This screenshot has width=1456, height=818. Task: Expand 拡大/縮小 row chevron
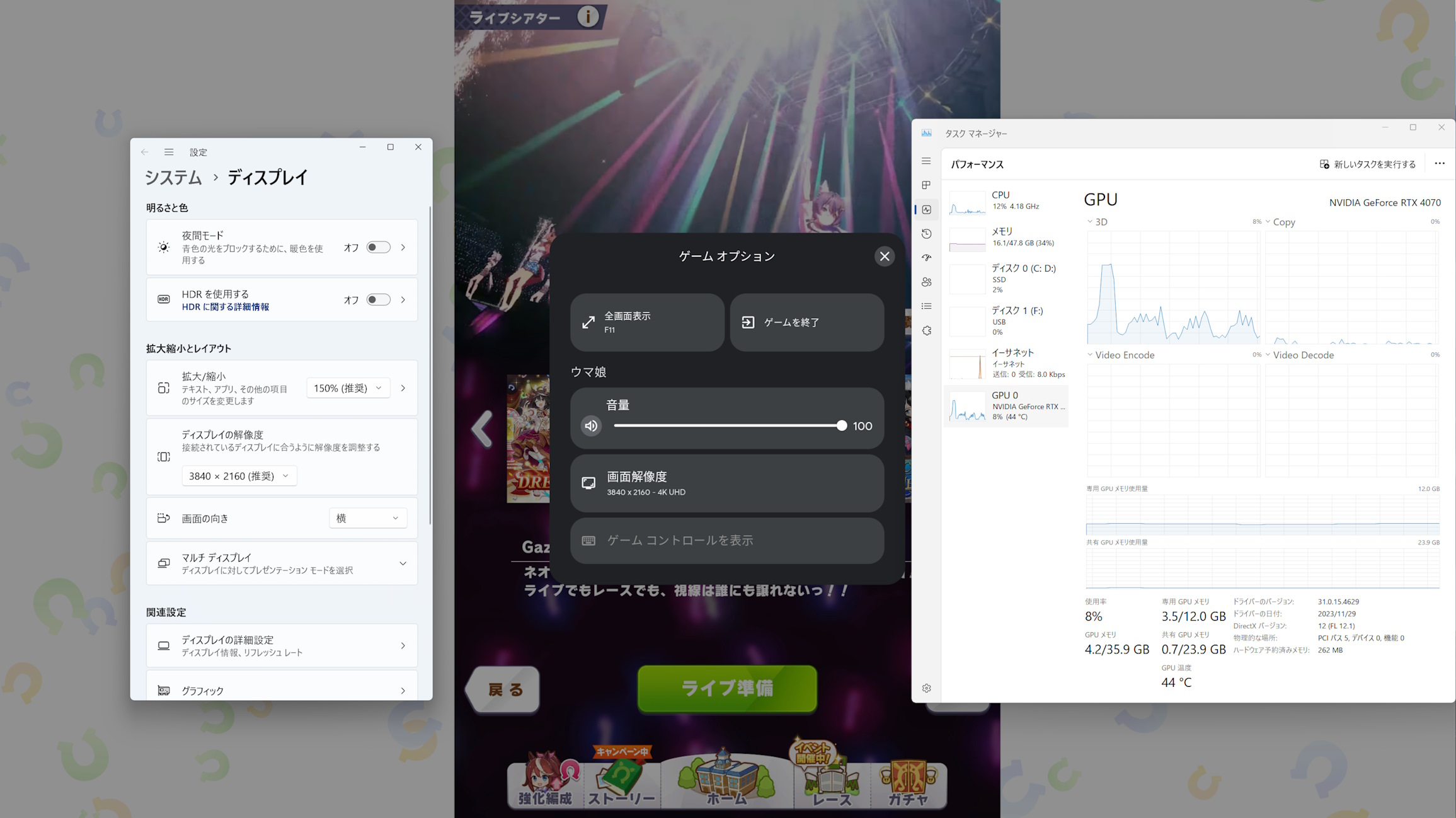403,388
